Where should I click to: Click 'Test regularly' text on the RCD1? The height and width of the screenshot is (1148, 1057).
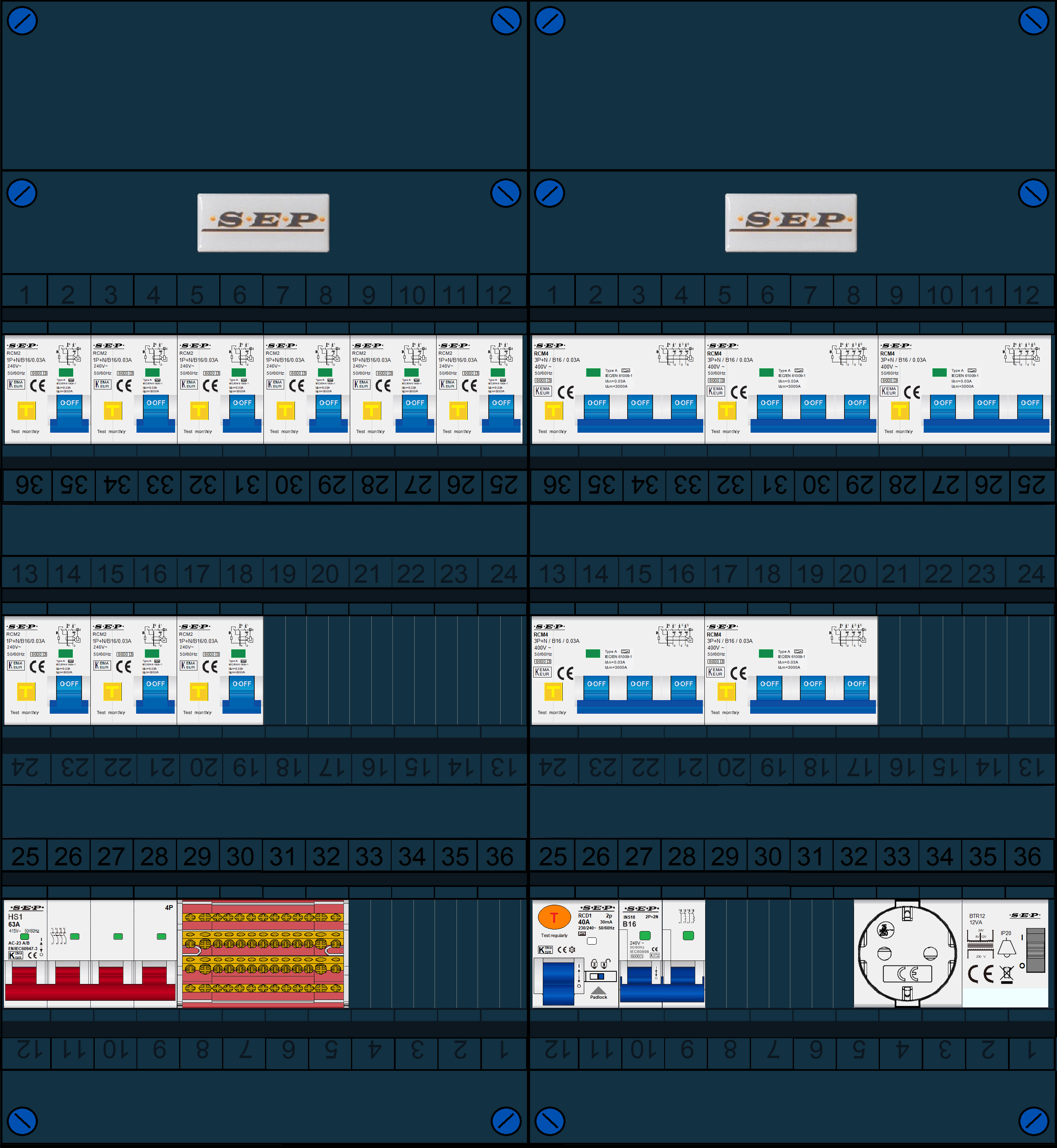point(554,935)
